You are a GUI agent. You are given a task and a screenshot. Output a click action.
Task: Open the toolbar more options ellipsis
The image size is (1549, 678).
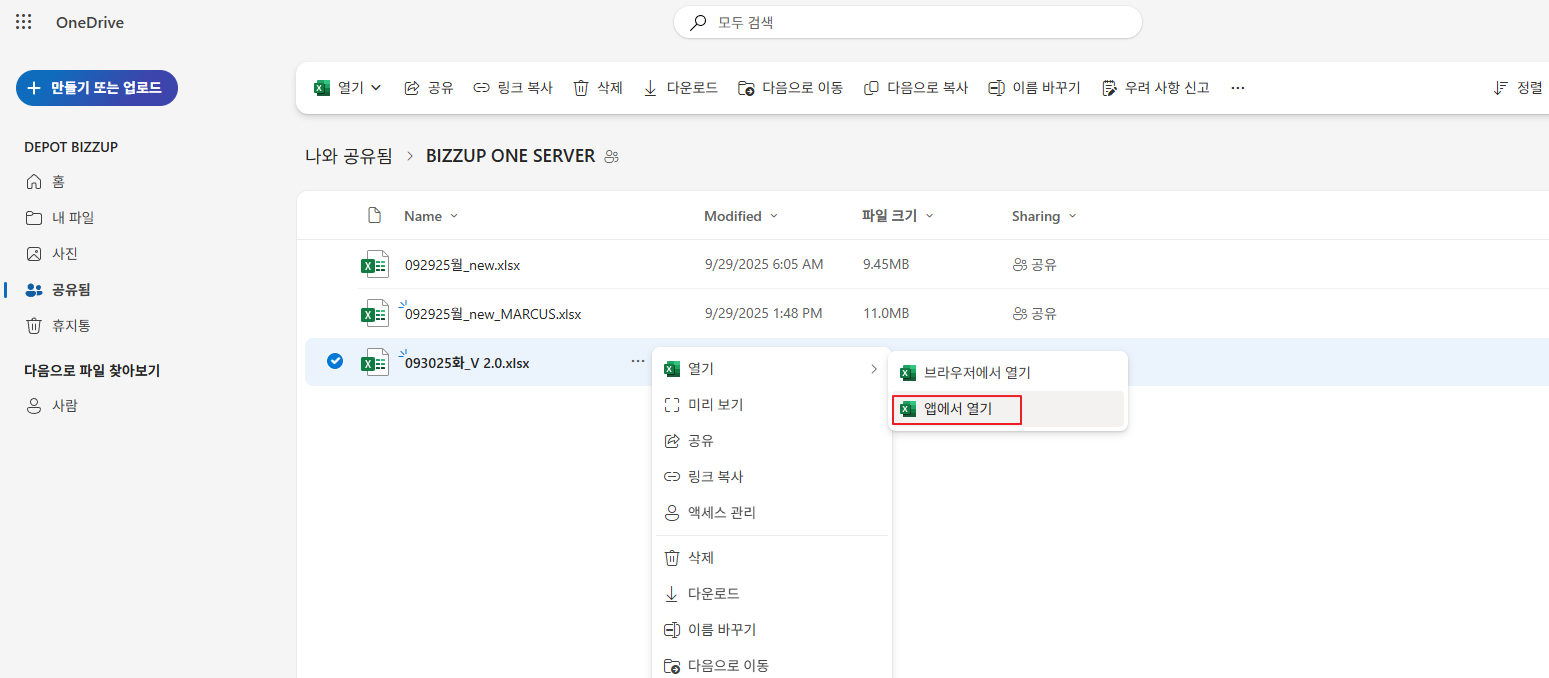pos(1238,88)
